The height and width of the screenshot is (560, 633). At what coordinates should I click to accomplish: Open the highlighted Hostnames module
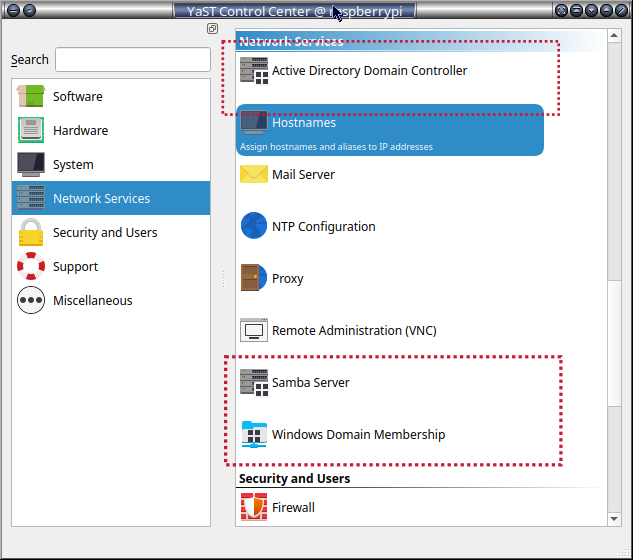(x=390, y=130)
